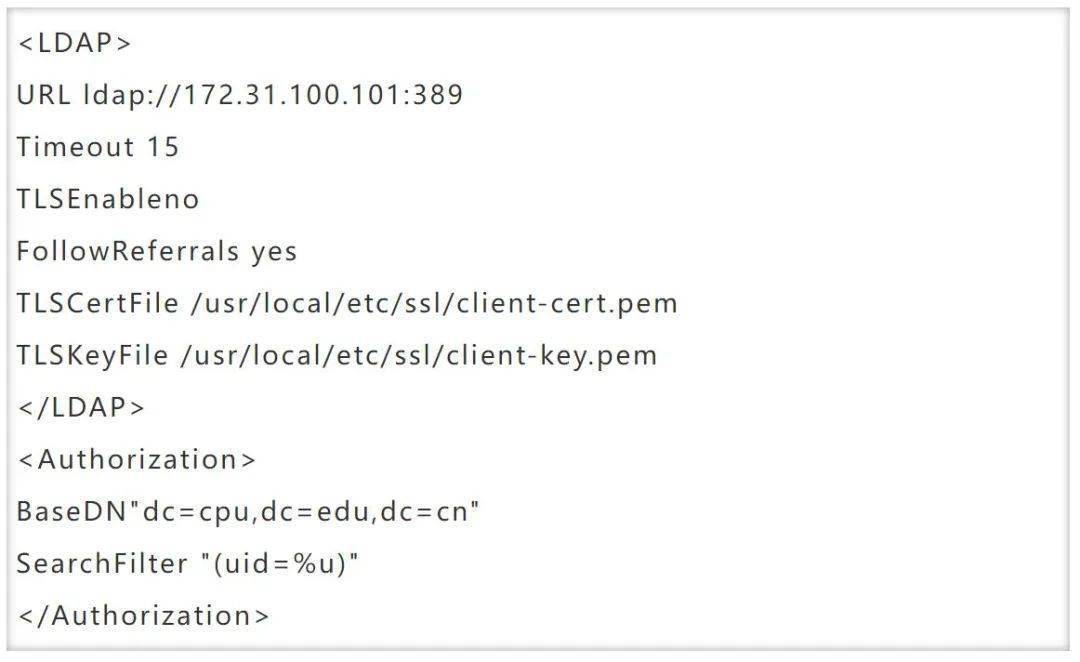Click the word BaseDN

point(72,512)
